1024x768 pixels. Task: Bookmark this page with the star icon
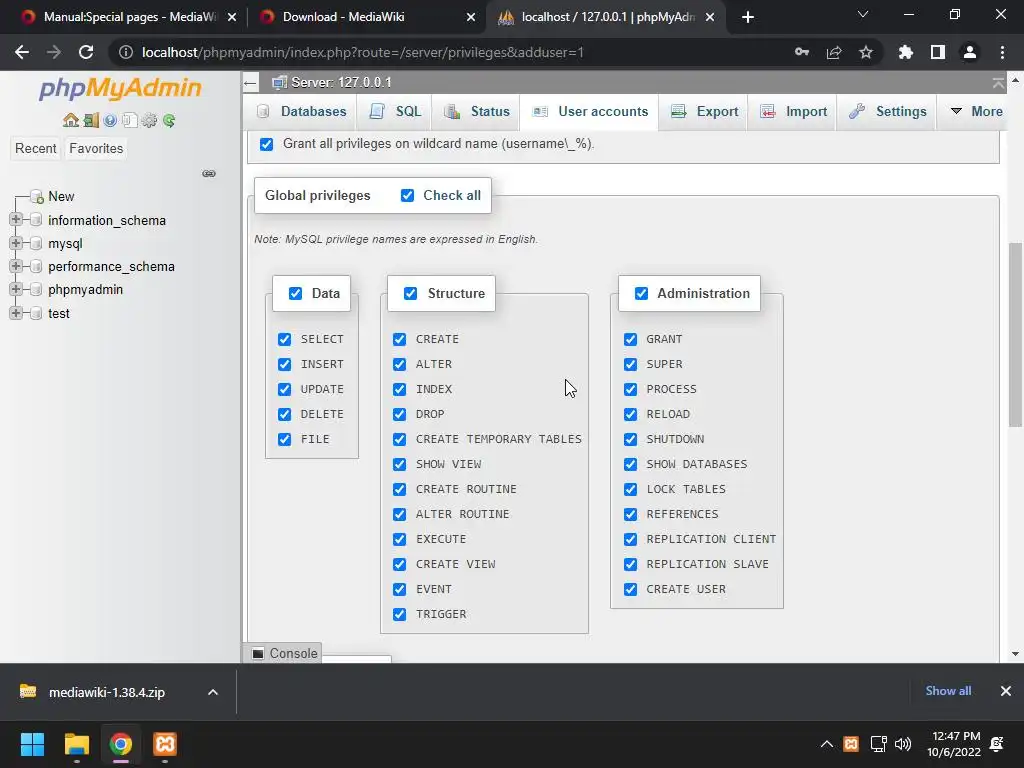(866, 52)
